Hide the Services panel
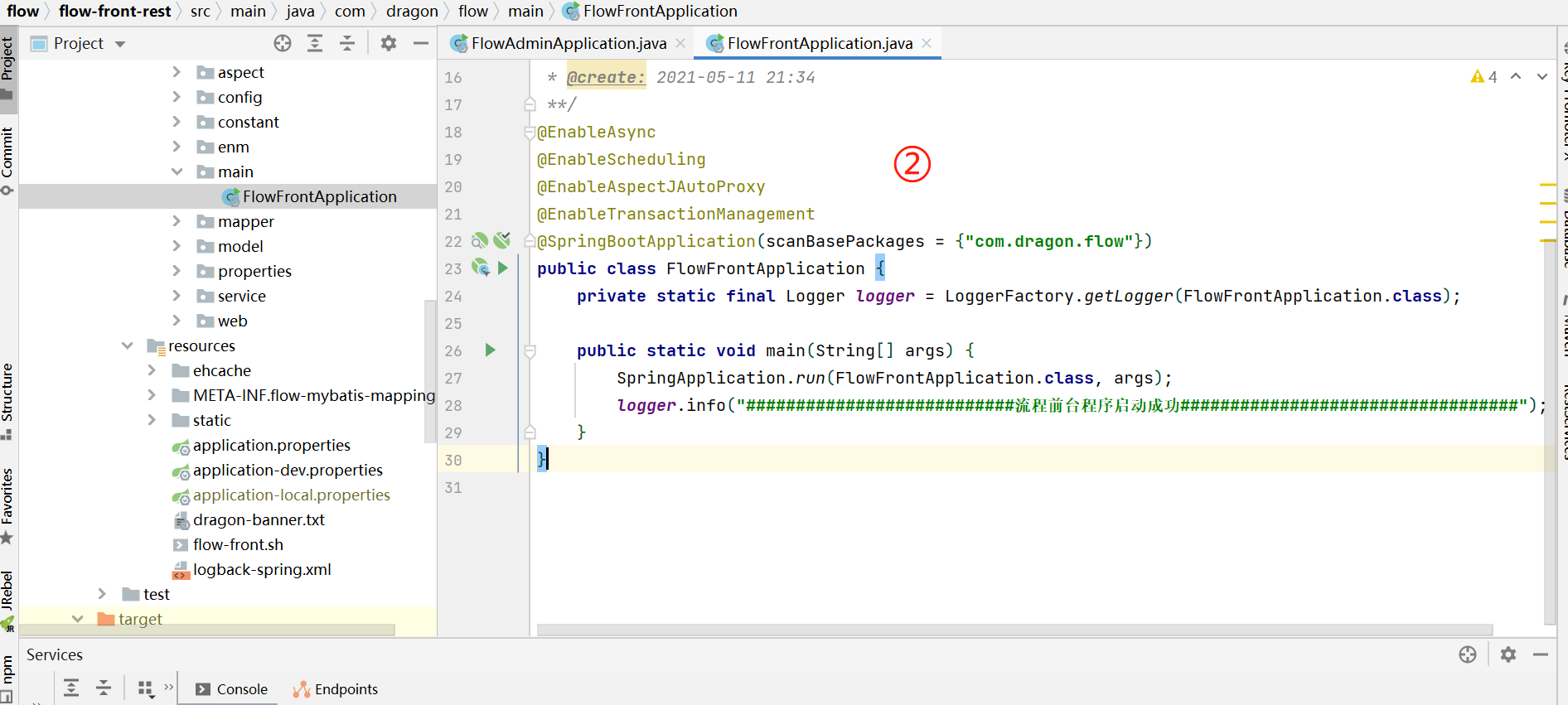 click(x=1541, y=654)
